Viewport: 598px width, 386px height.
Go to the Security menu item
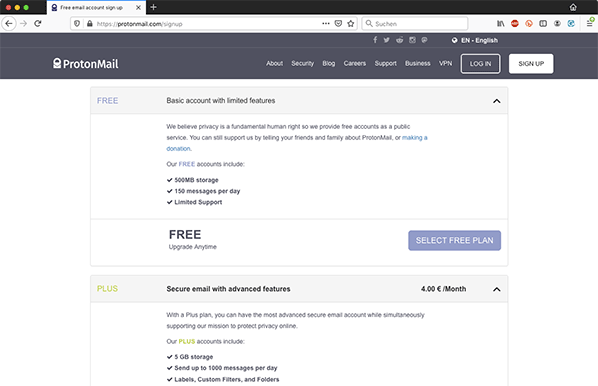(302, 63)
